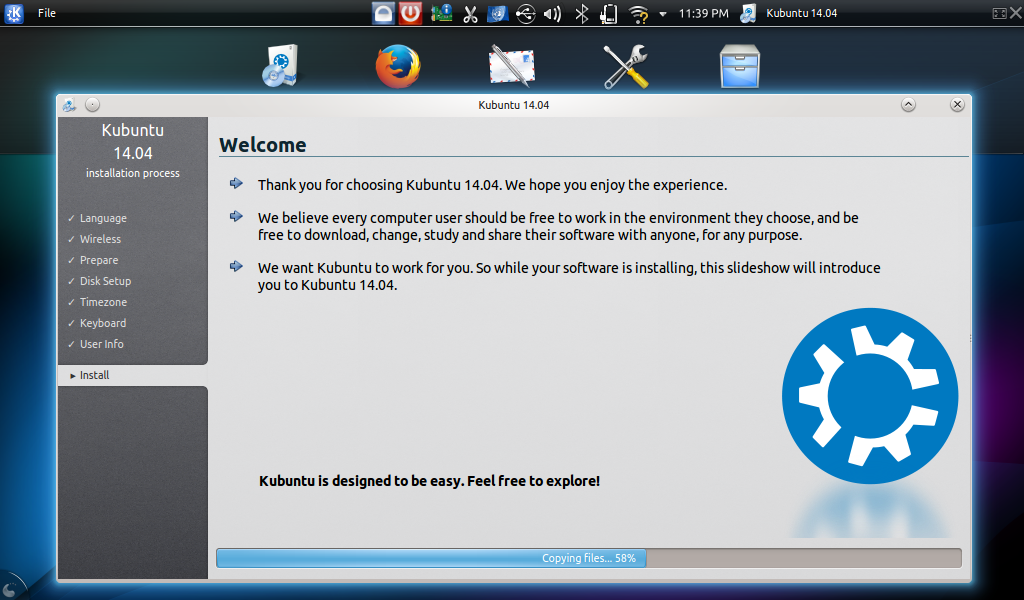Select the Disk Setup step

tap(105, 281)
